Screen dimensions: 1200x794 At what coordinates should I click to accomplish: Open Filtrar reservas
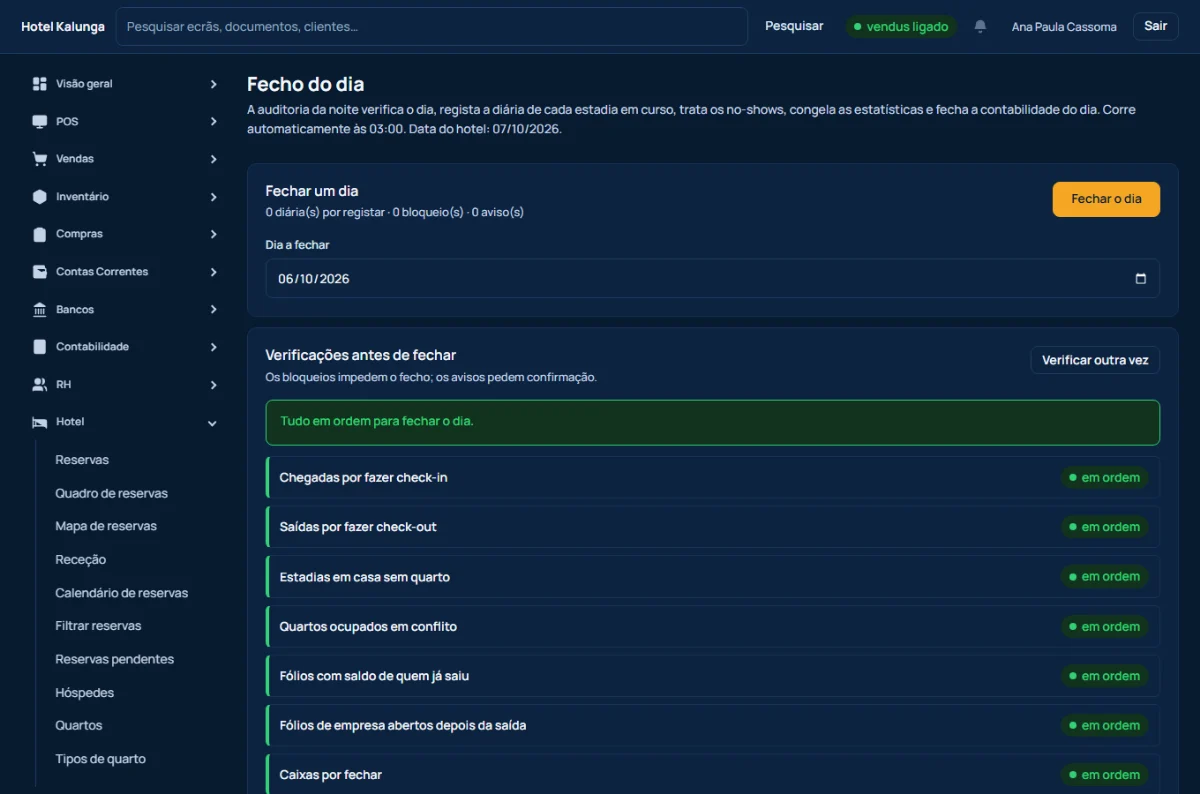click(98, 626)
